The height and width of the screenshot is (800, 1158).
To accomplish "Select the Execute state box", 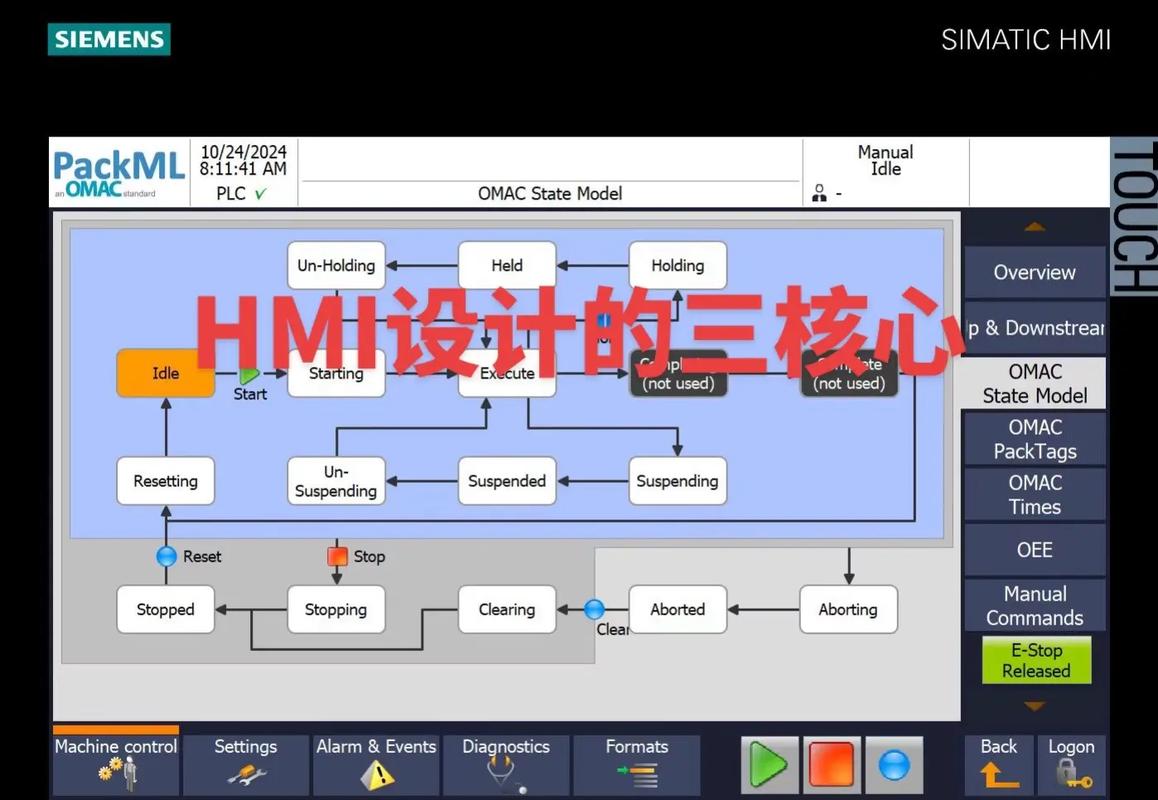I will [x=507, y=373].
